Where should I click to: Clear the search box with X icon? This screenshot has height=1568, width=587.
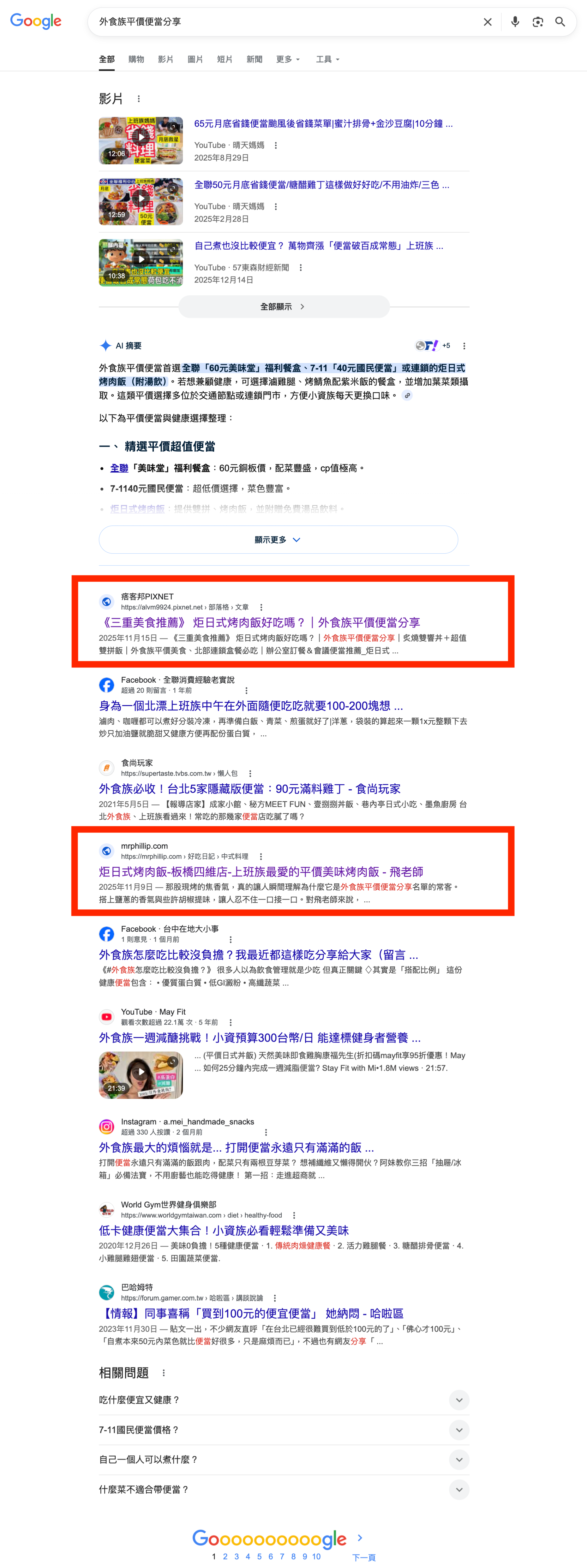click(x=487, y=22)
